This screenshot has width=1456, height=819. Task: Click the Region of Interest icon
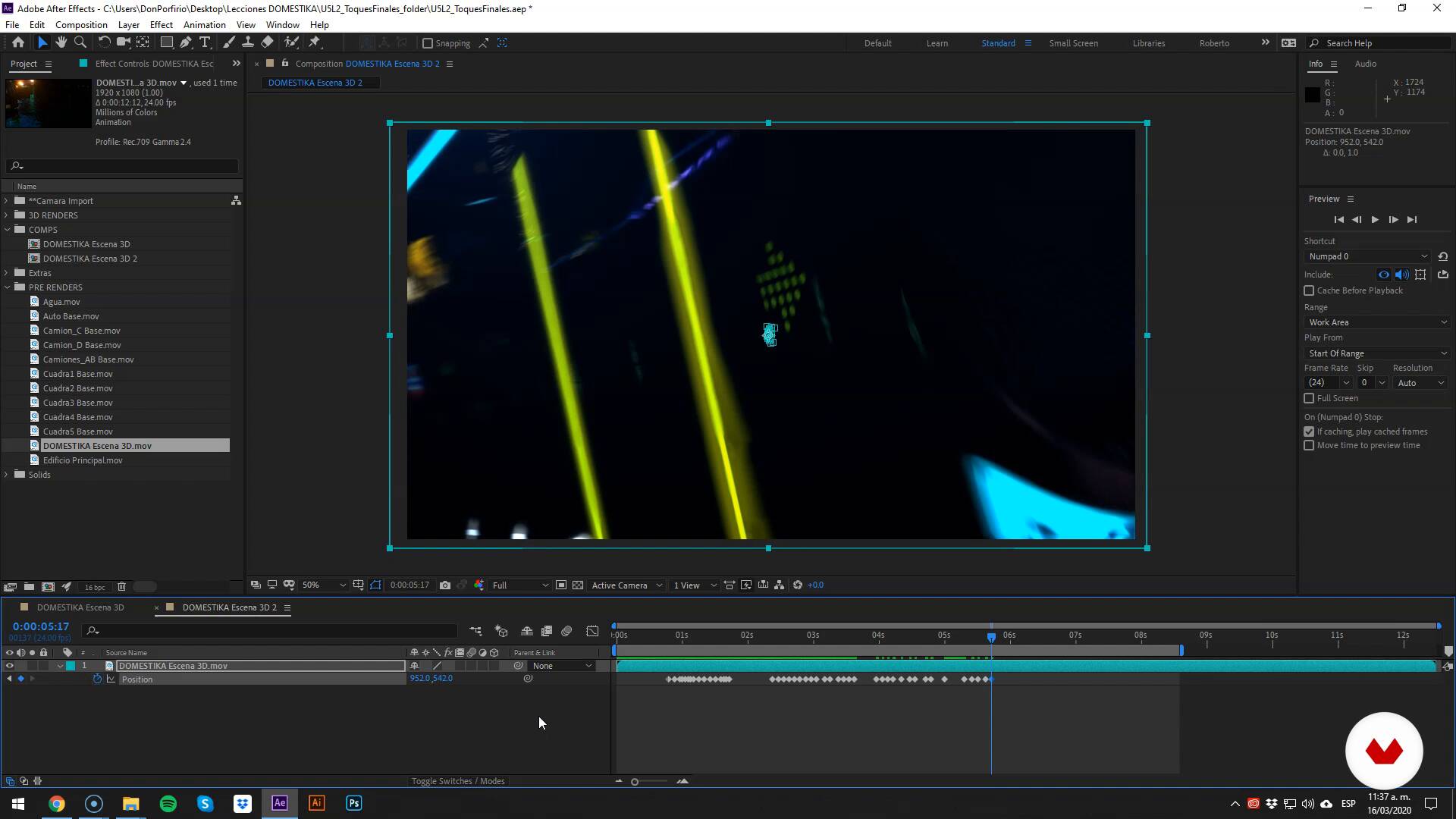(x=561, y=585)
